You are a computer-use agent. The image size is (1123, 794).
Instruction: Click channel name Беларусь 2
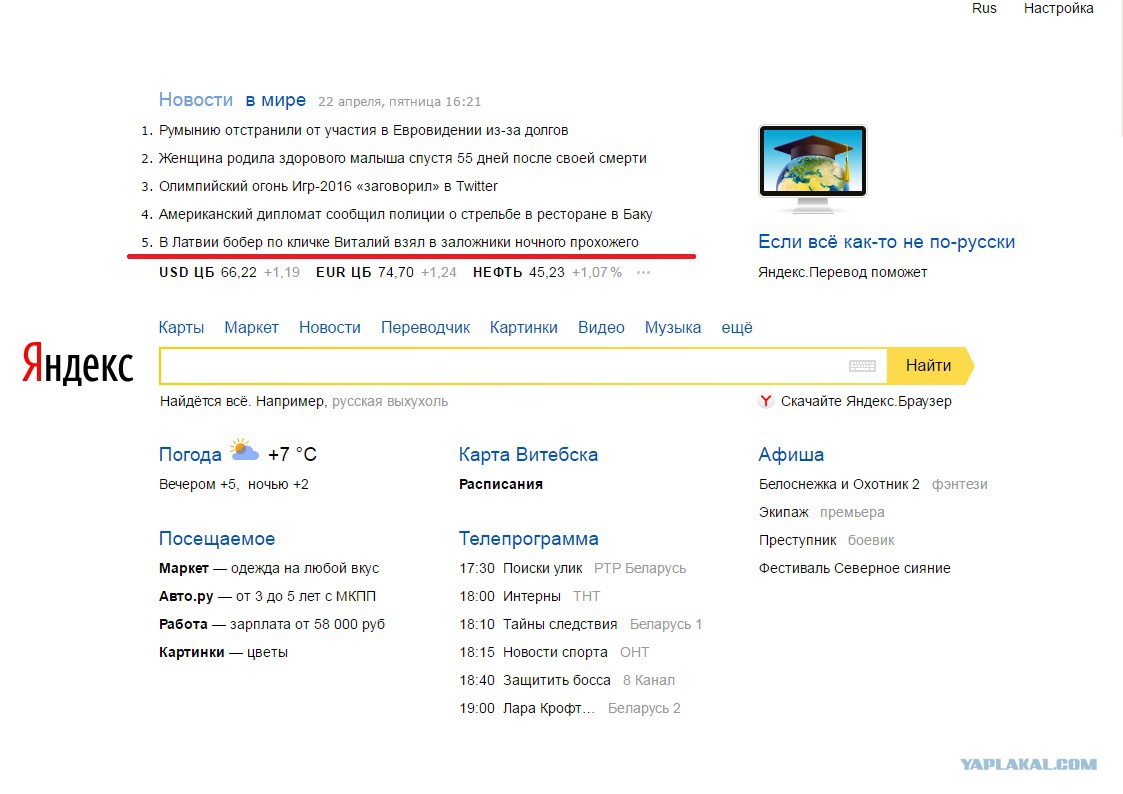coord(644,708)
